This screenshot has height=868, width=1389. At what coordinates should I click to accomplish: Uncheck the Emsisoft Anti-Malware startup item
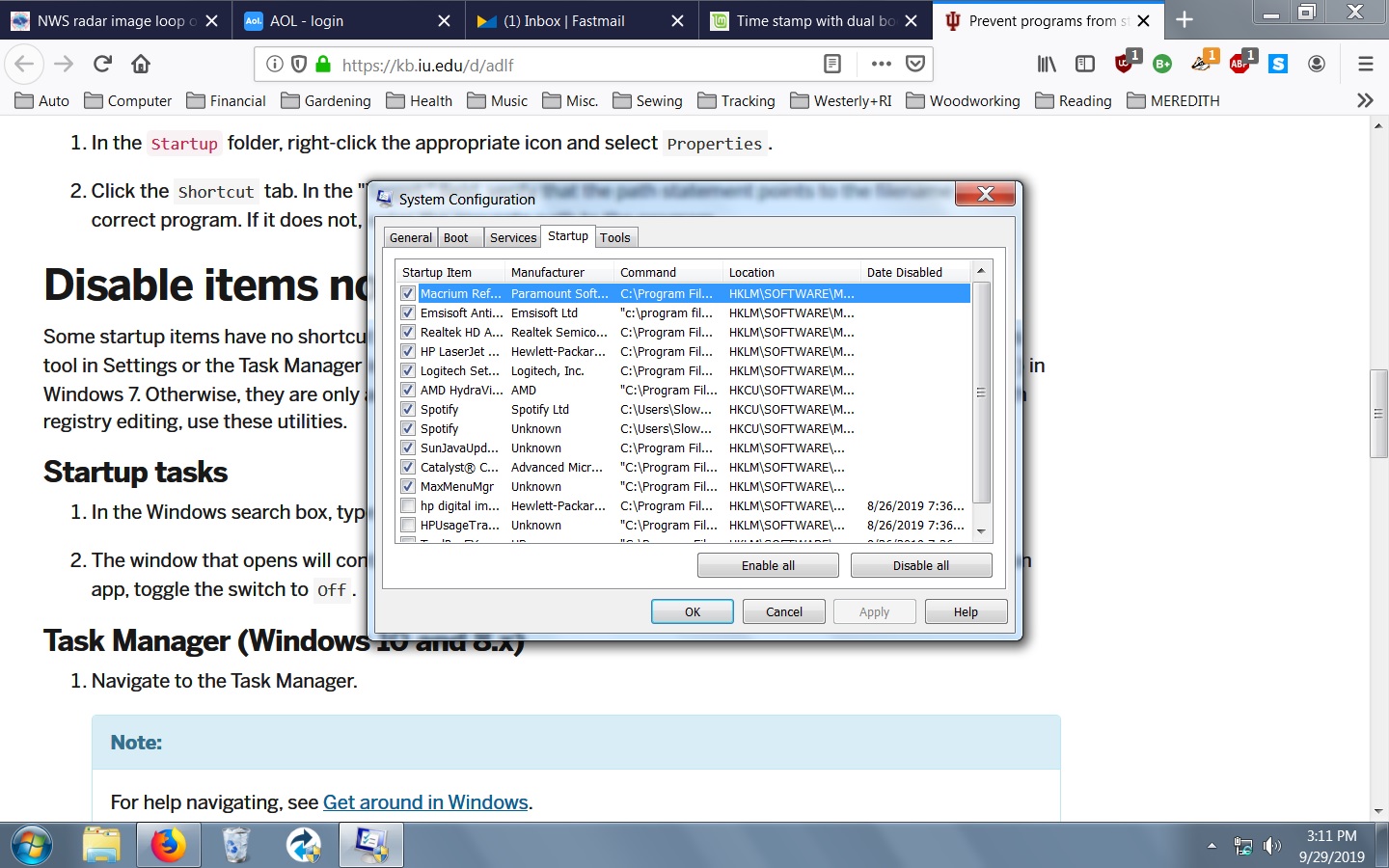pyautogui.click(x=408, y=312)
